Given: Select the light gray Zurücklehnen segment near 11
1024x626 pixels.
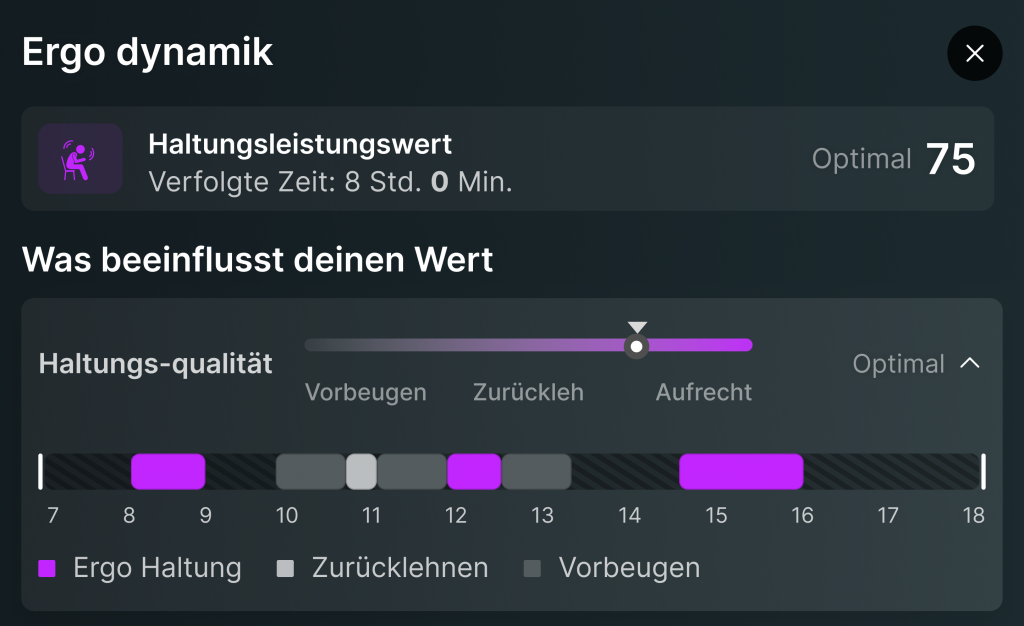Looking at the screenshot, I should pyautogui.click(x=361, y=471).
